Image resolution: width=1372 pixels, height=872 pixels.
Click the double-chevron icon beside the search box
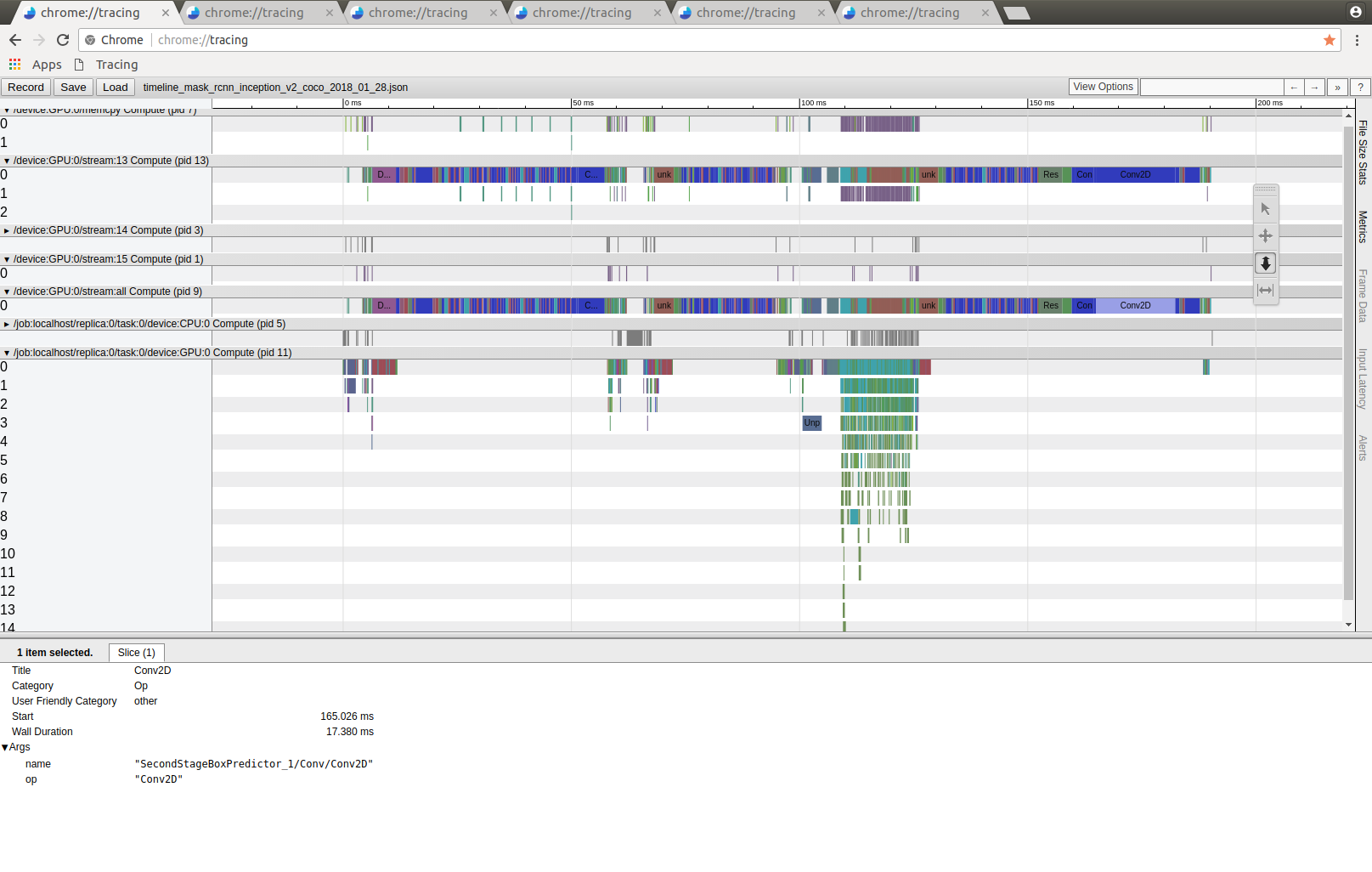click(1337, 87)
